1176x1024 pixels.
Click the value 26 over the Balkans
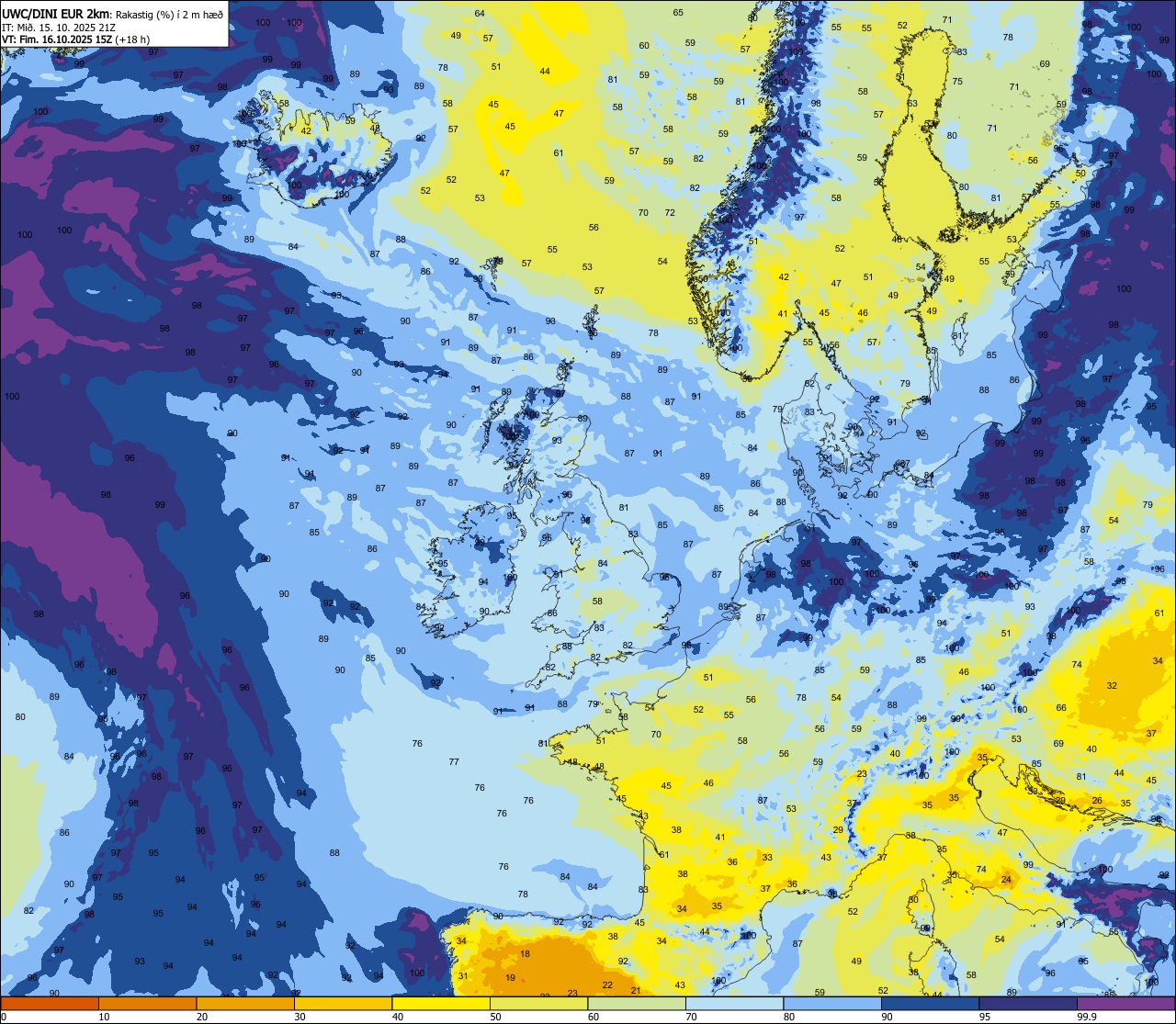[x=1097, y=801]
